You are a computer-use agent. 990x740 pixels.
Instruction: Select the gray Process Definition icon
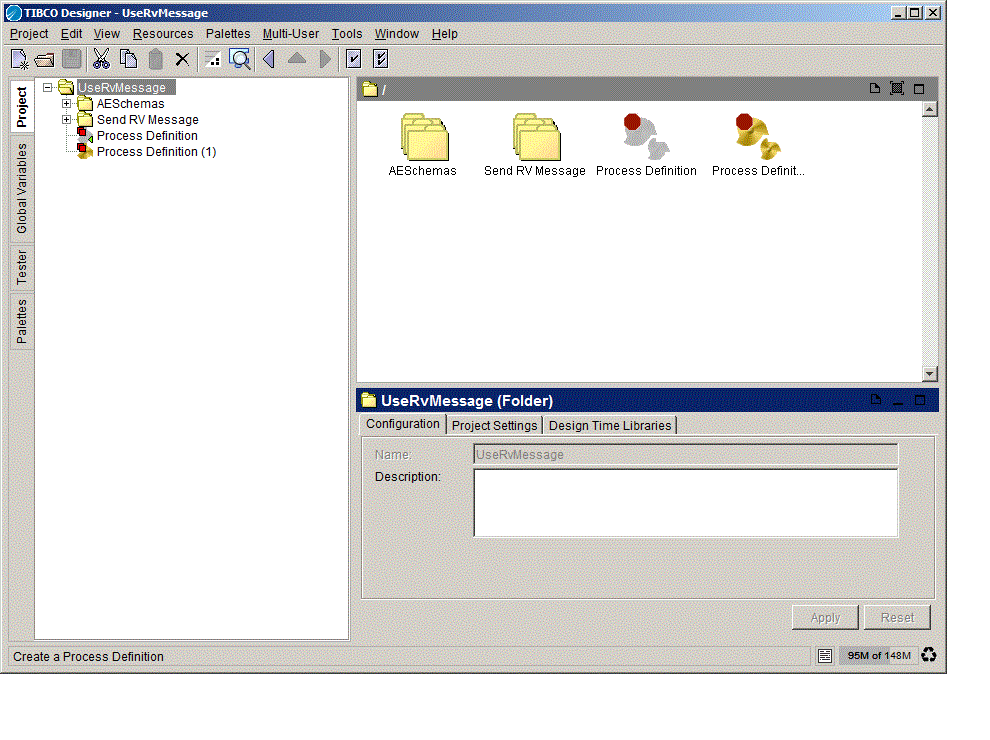coord(646,136)
